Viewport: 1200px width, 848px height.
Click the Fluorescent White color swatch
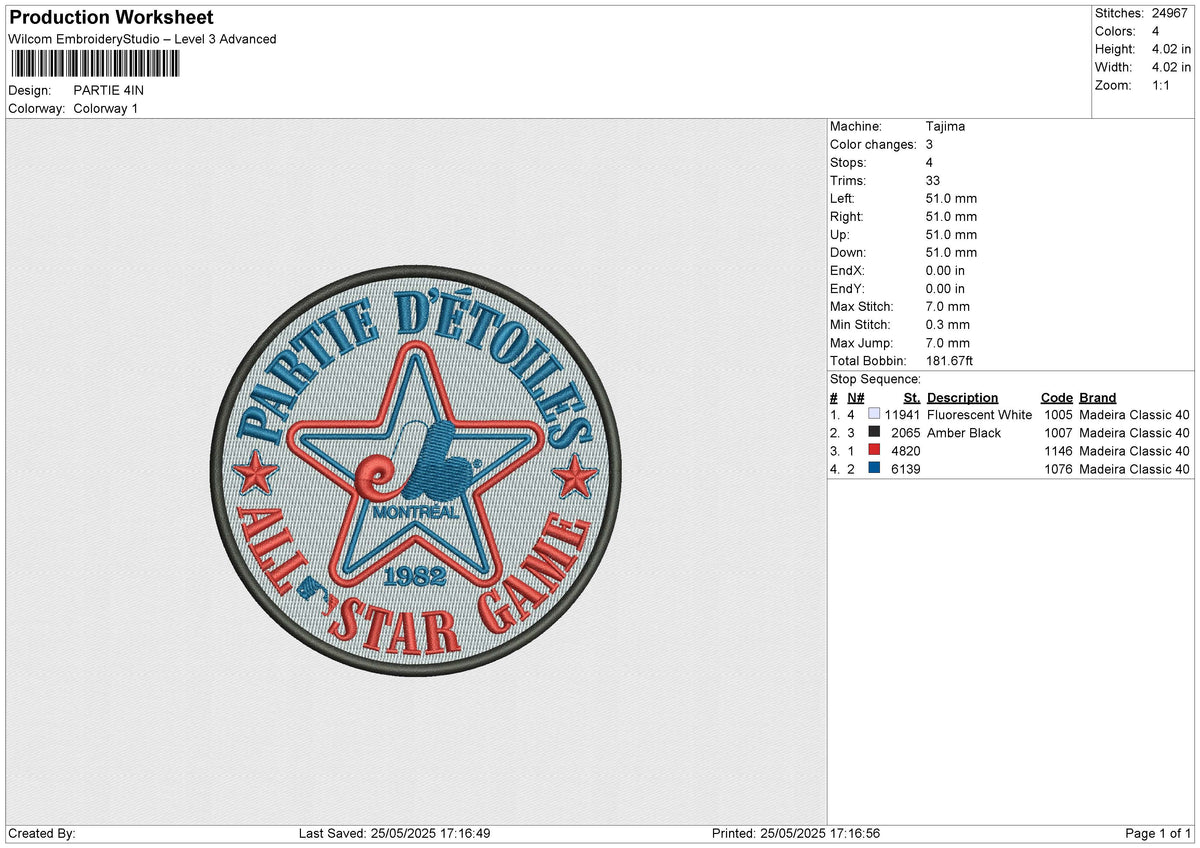coord(875,415)
